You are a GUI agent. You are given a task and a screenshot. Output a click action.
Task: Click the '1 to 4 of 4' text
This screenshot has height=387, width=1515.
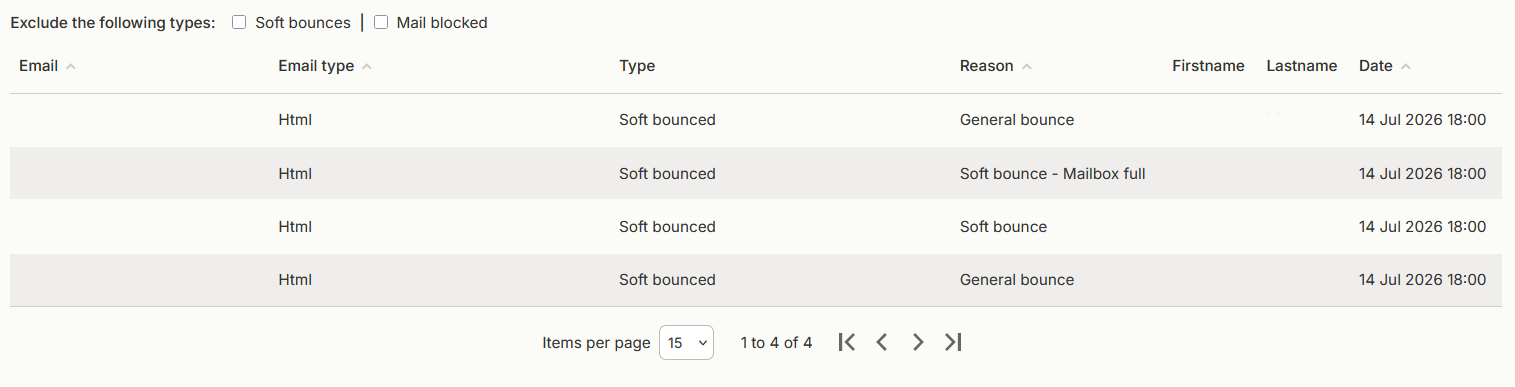click(x=776, y=343)
